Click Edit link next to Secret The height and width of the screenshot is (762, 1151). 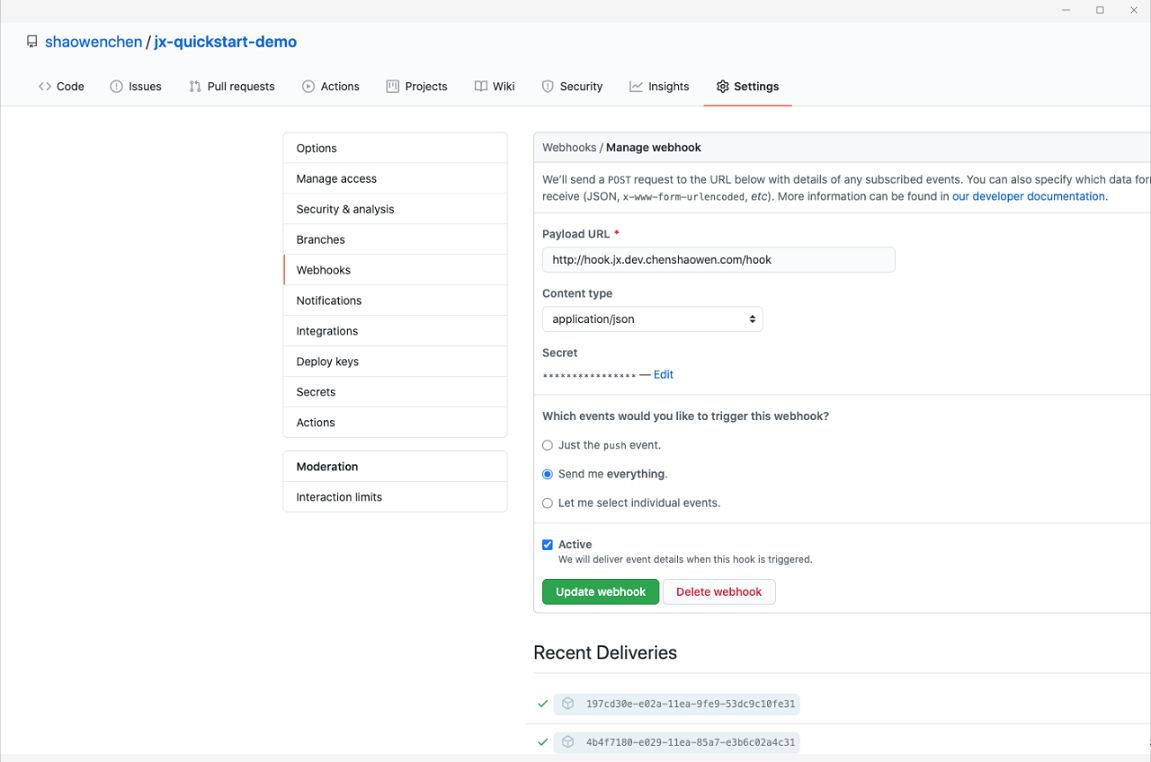click(x=663, y=375)
